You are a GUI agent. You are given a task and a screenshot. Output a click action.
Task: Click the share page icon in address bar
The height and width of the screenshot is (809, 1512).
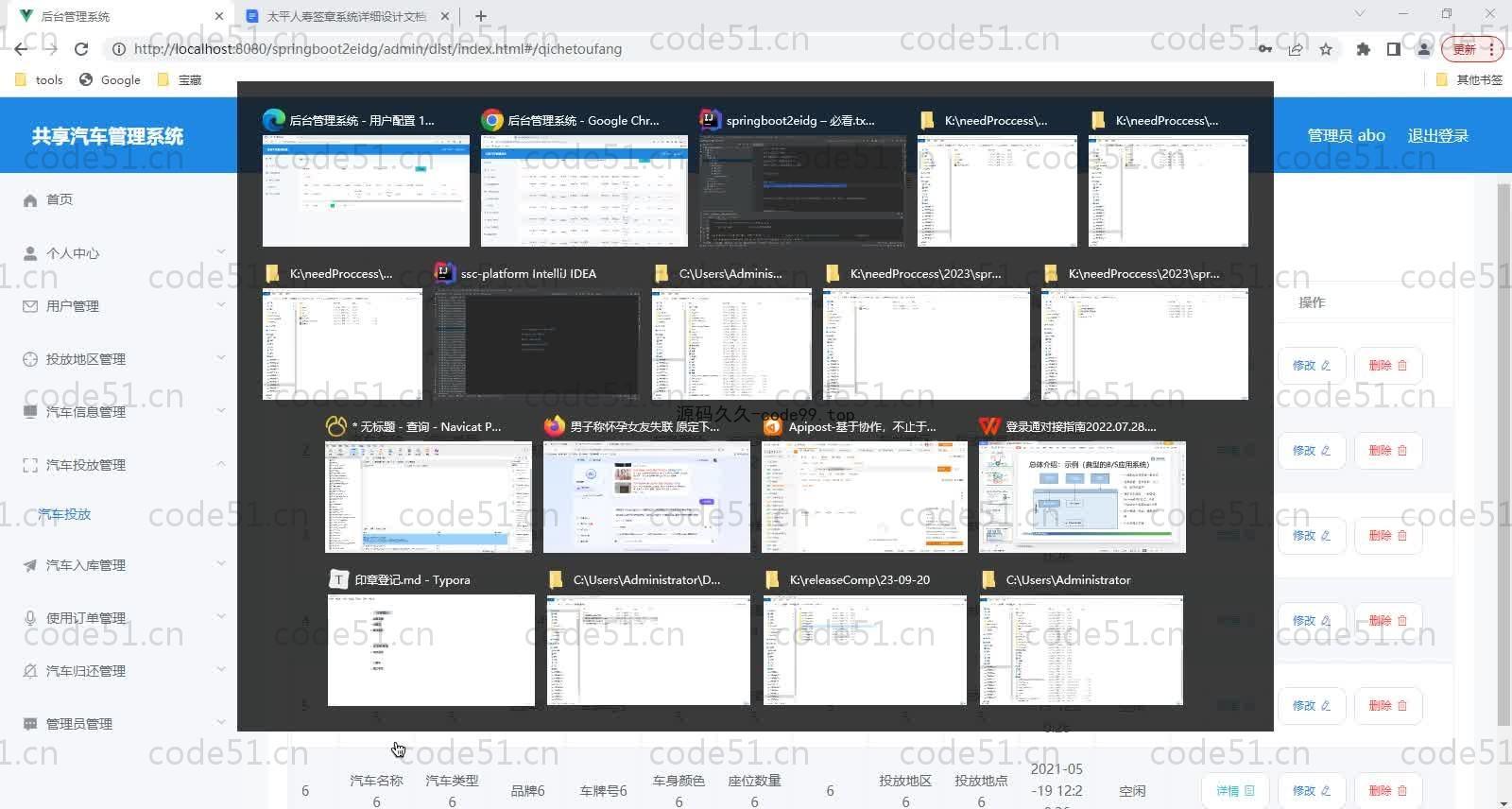1296,49
